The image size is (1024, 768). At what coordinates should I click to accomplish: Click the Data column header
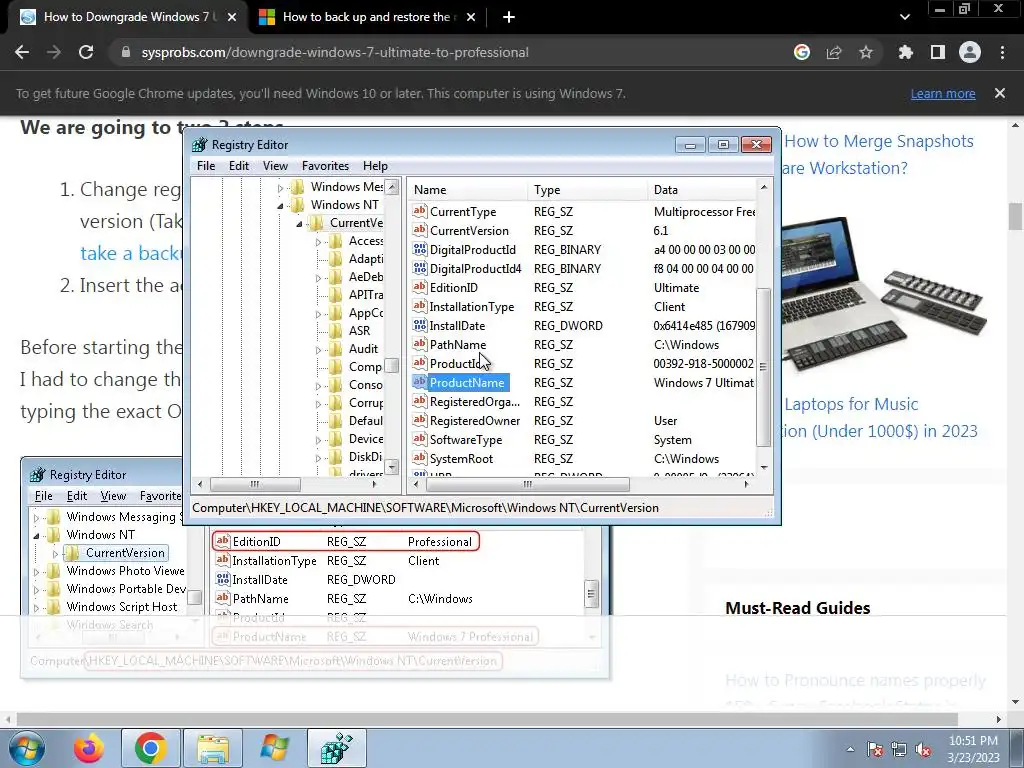[x=702, y=190]
